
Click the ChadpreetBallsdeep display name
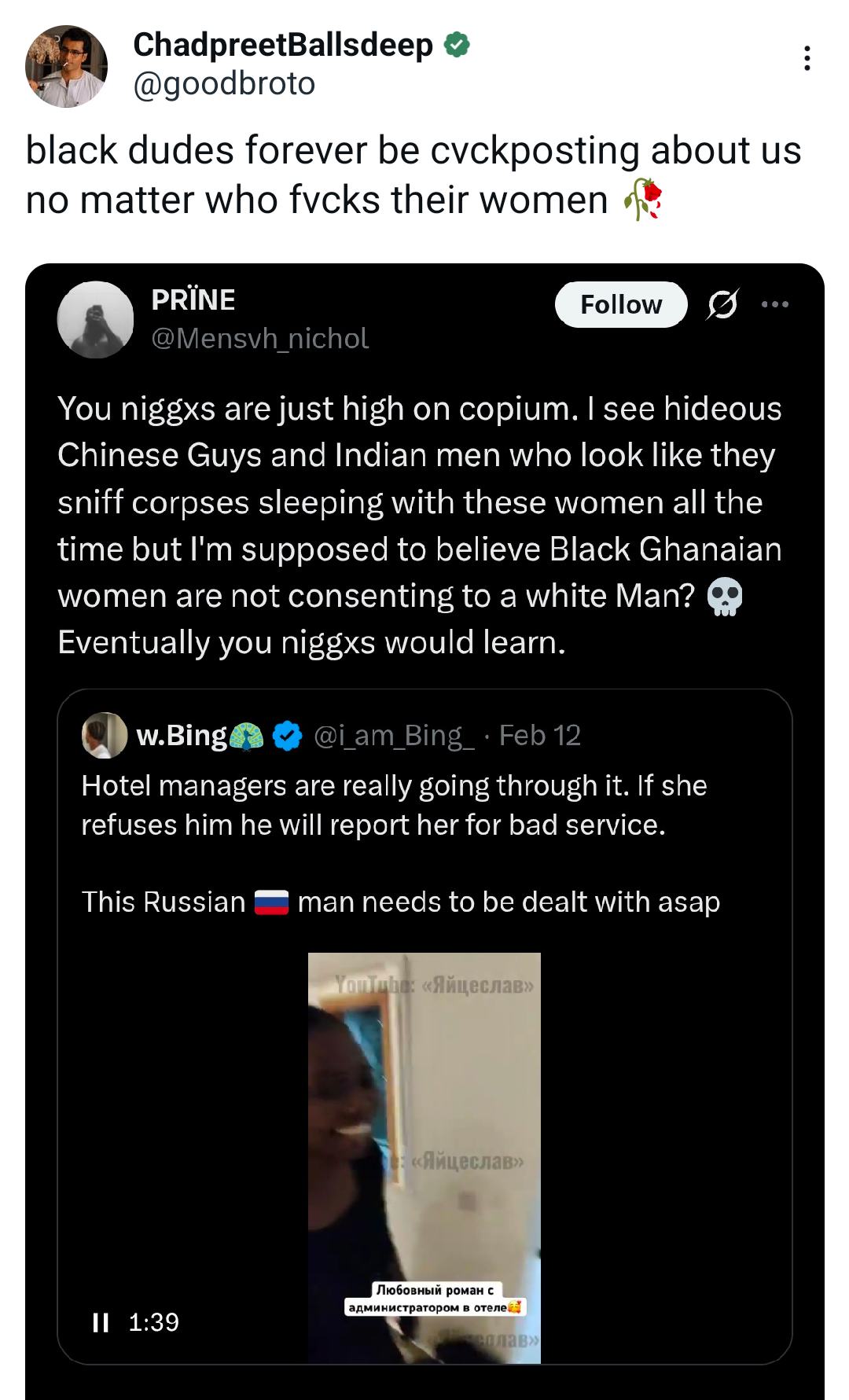pyautogui.click(x=283, y=45)
